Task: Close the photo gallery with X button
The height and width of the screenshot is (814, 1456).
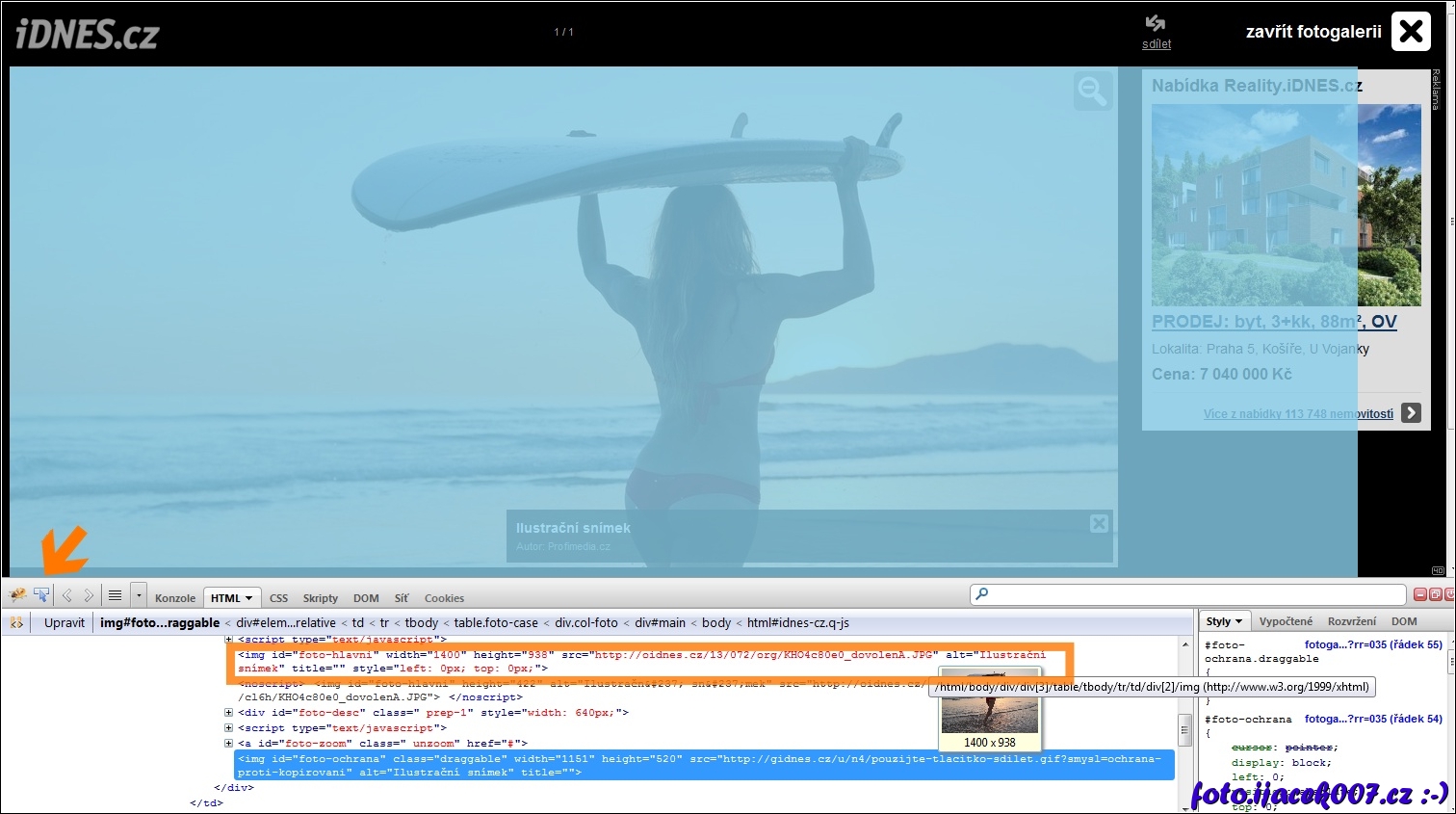Action: (1411, 32)
